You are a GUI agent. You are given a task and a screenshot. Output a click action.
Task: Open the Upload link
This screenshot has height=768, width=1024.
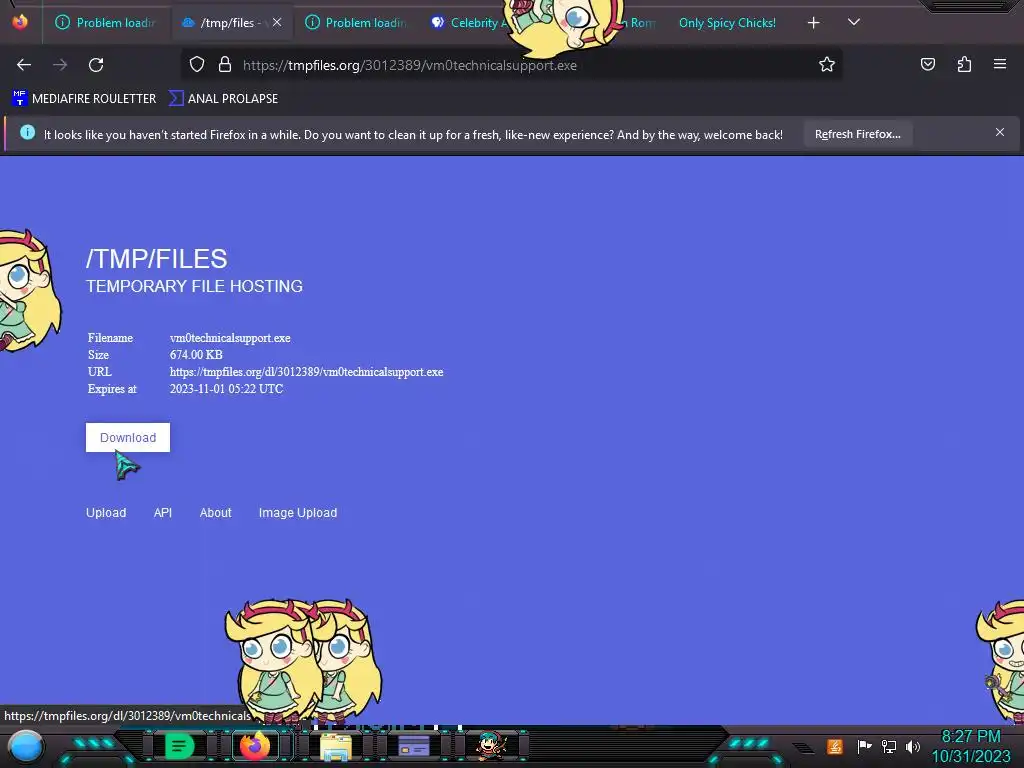click(x=106, y=513)
